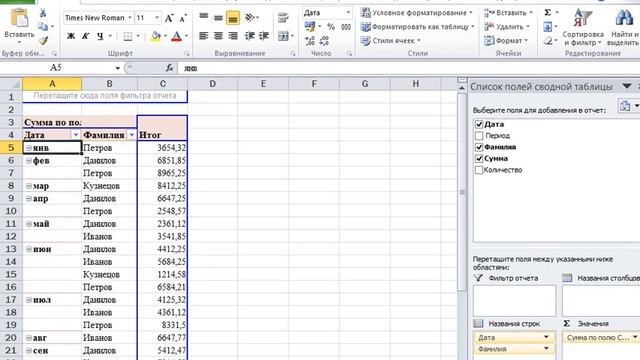The image size is (640, 360).
Task: Toggle underline (Ч) formatting
Action: click(100, 36)
